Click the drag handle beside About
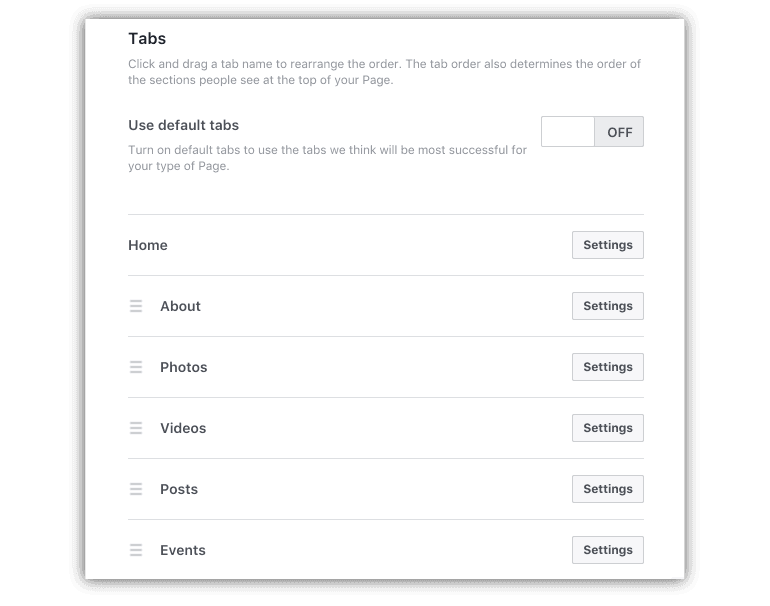Viewport: 770px width, 606px height. click(x=136, y=306)
